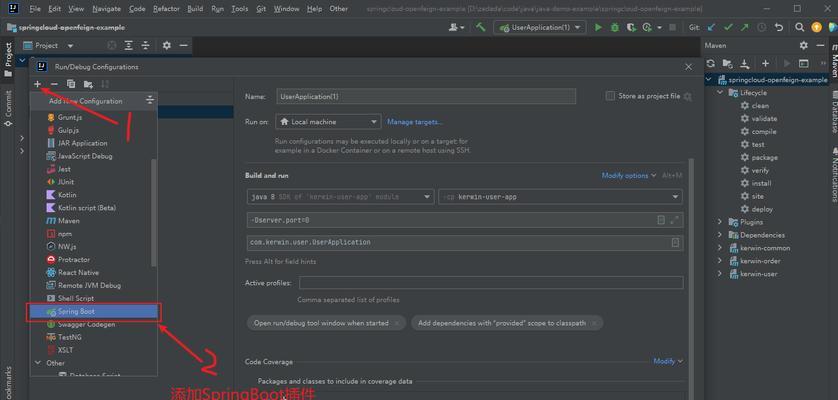This screenshot has height=400, width=838.
Task: Collapse the Maven Lifecycle node
Action: (720, 93)
